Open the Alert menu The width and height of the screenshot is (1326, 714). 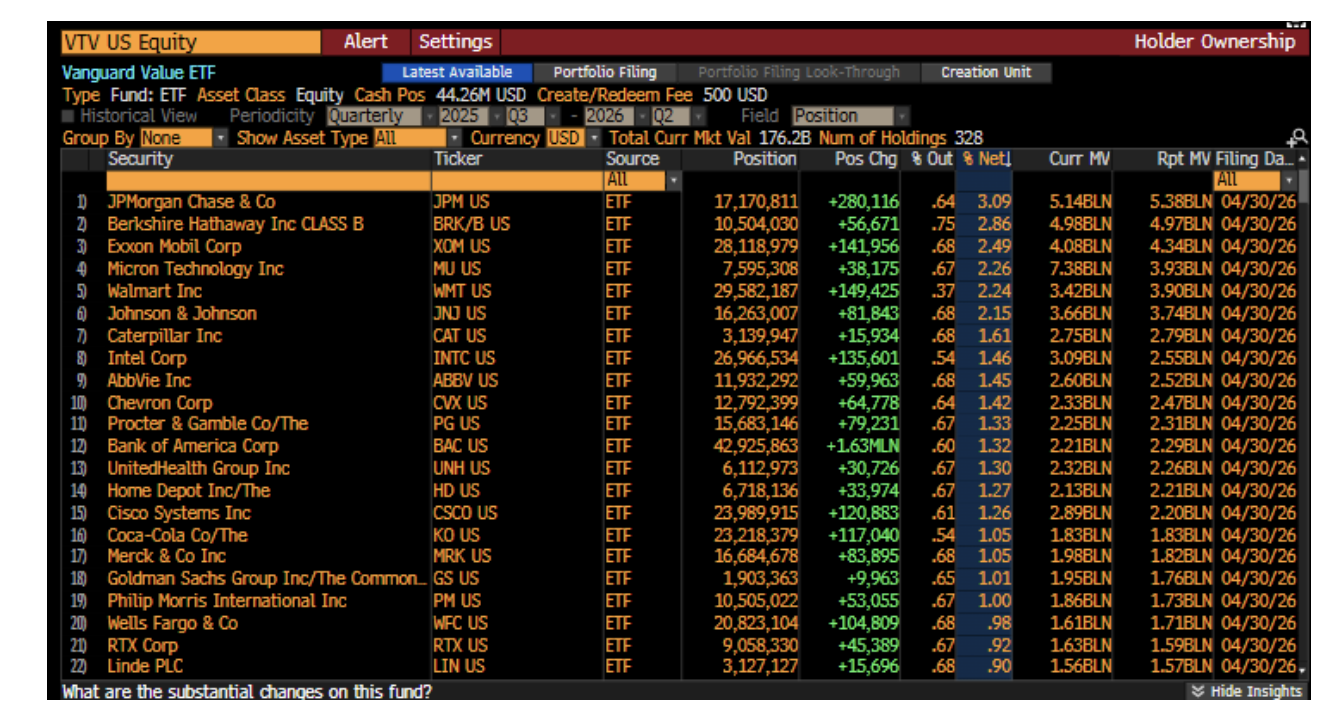pyautogui.click(x=366, y=42)
